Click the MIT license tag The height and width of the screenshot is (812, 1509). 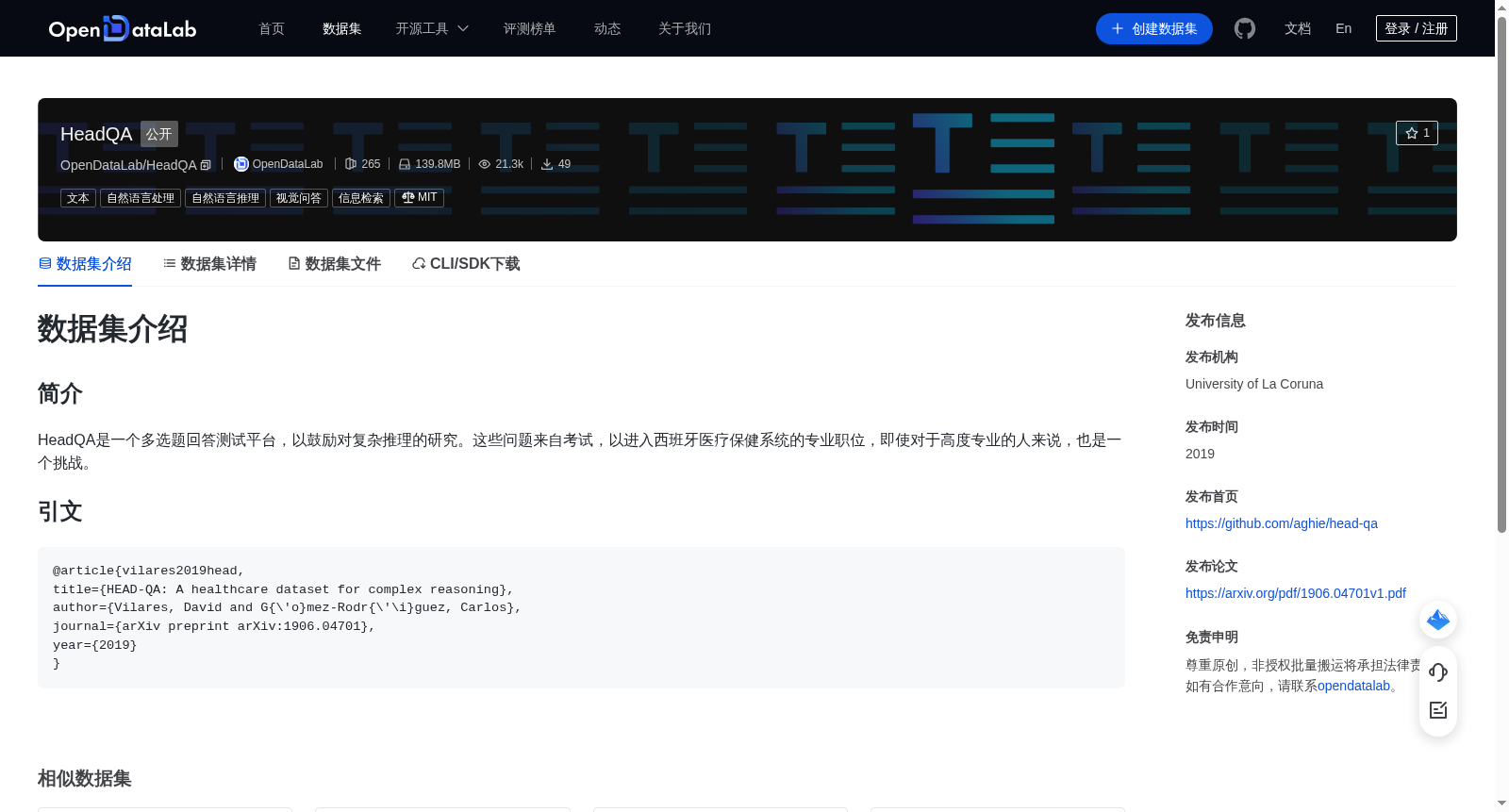419,198
